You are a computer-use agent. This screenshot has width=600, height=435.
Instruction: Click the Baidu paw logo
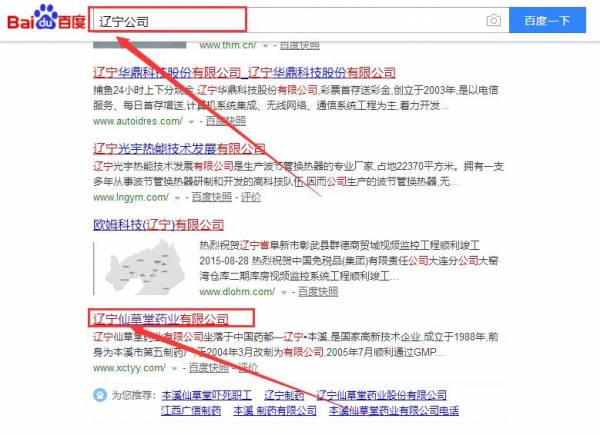[46, 17]
